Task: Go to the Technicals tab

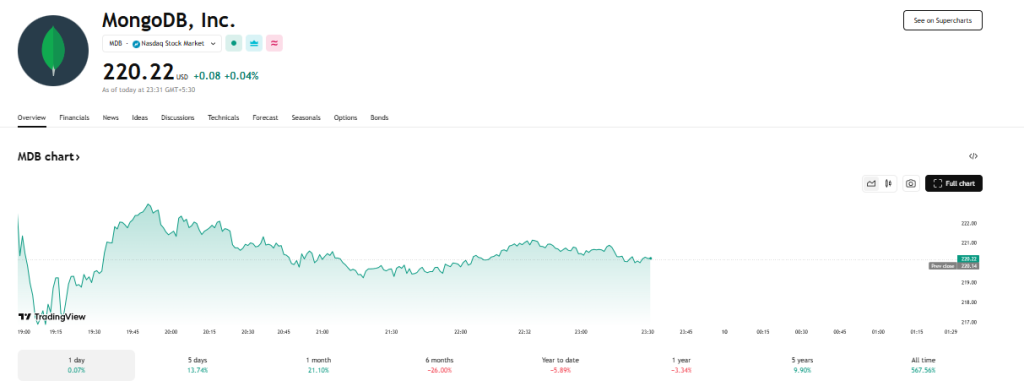Action: [223, 118]
